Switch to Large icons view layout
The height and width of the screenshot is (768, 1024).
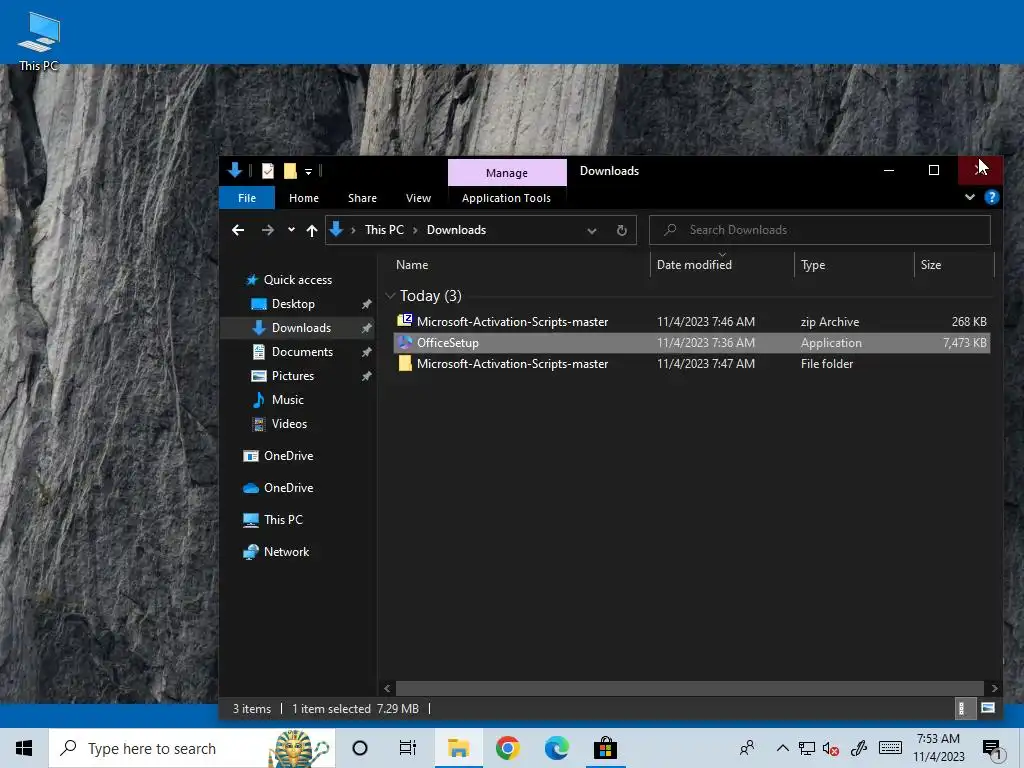tap(987, 709)
